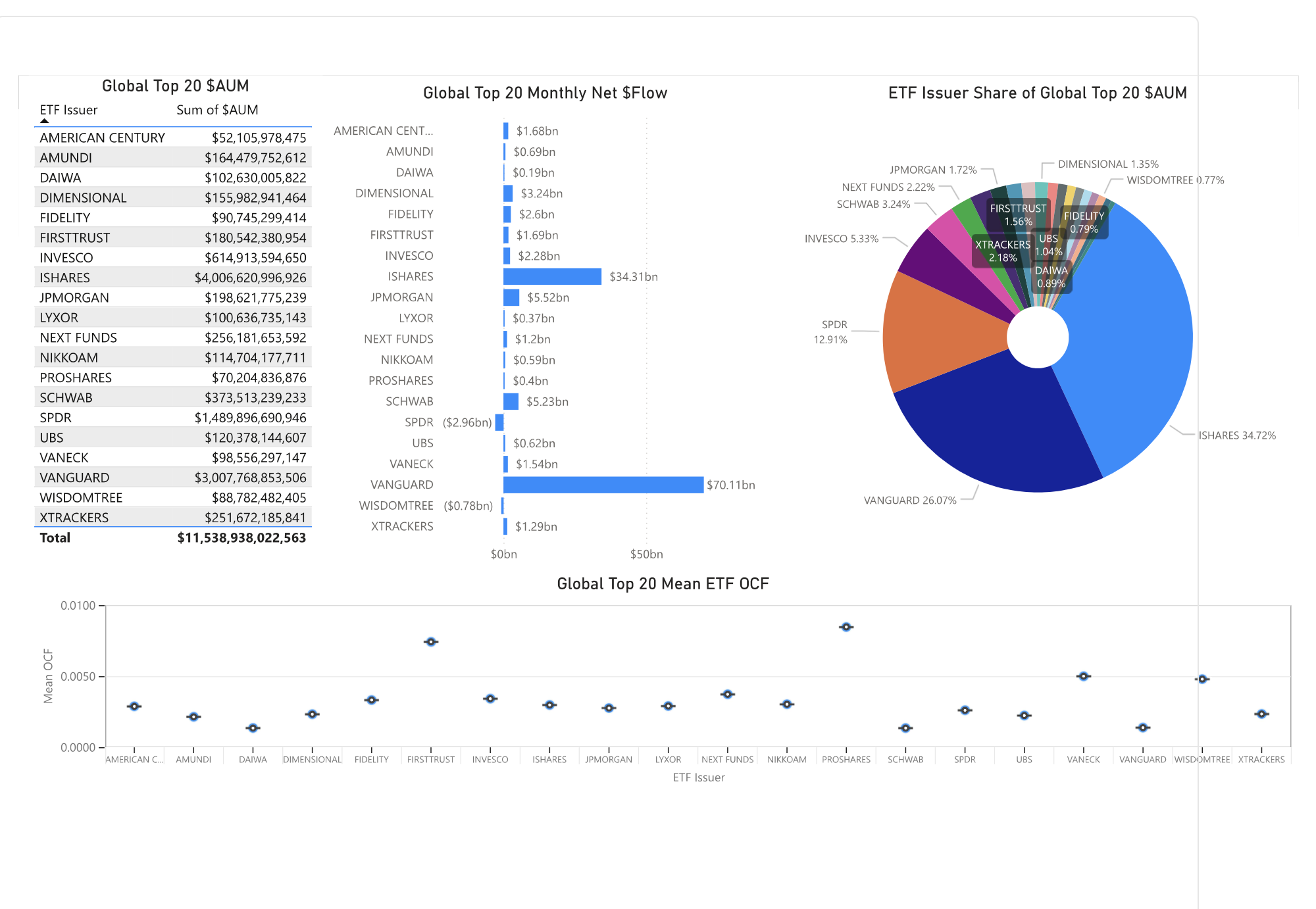Select the JPMORGAN $5.52bn flow bar
1316x909 pixels.
[x=511, y=297]
